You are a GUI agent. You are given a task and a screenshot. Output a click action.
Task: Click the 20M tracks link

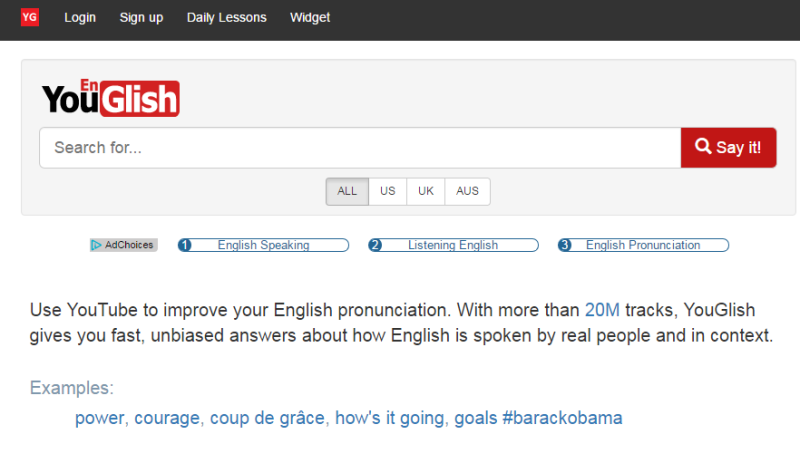[x=602, y=310]
